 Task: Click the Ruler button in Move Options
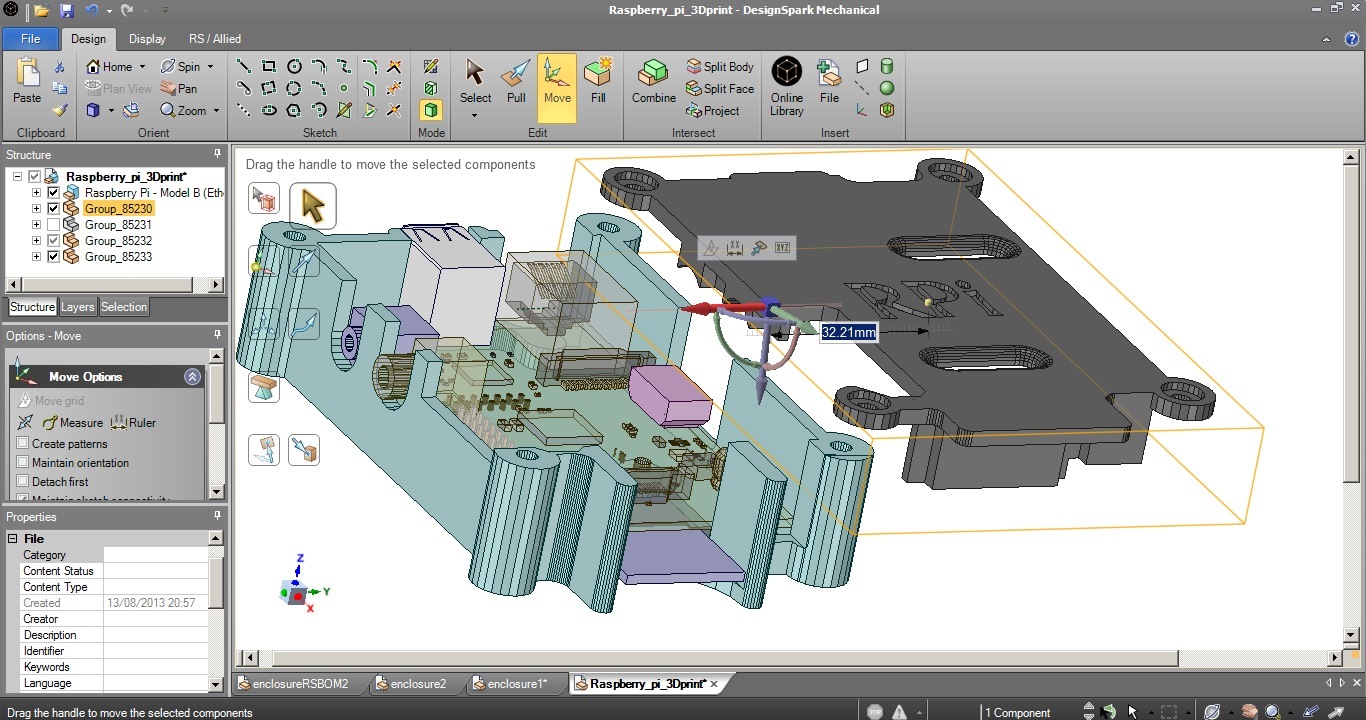click(133, 423)
